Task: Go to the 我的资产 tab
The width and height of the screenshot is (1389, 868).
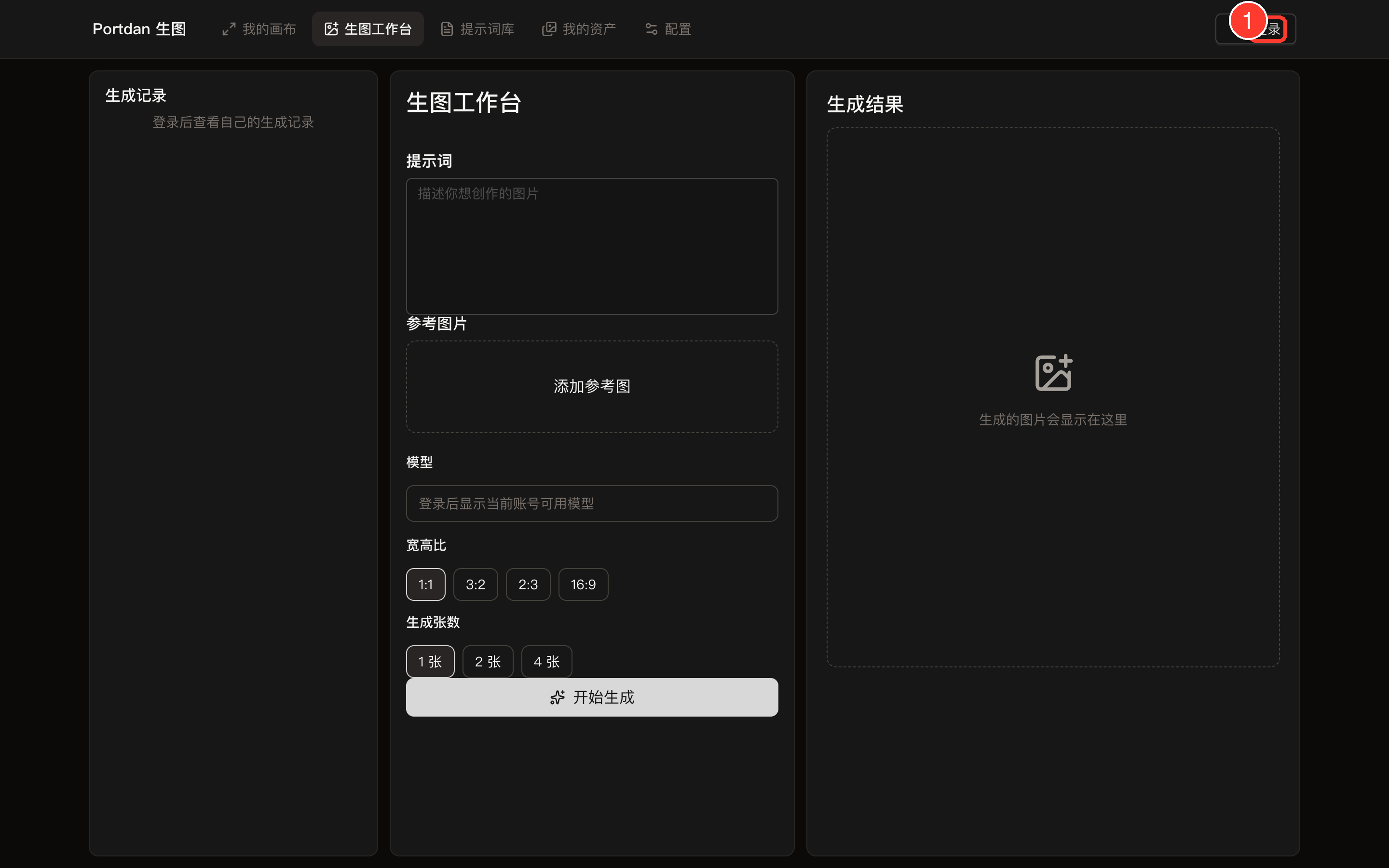Action: point(579,29)
